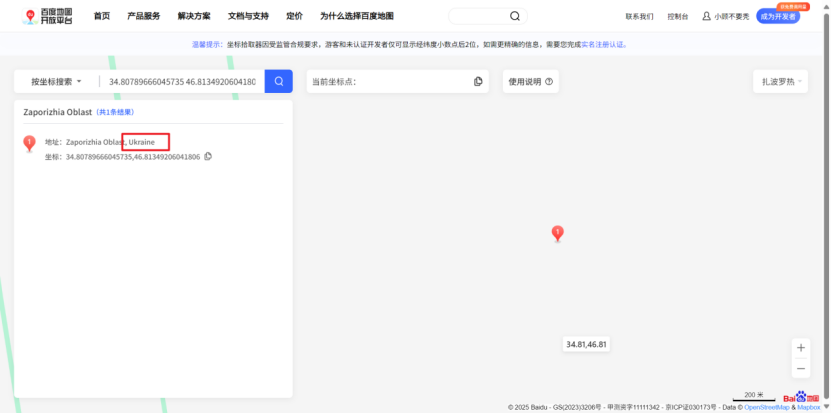Image resolution: width=831 pixels, height=414 pixels.
Task: Expand the 扎波罗热 city selector dropdown
Action: point(779,82)
